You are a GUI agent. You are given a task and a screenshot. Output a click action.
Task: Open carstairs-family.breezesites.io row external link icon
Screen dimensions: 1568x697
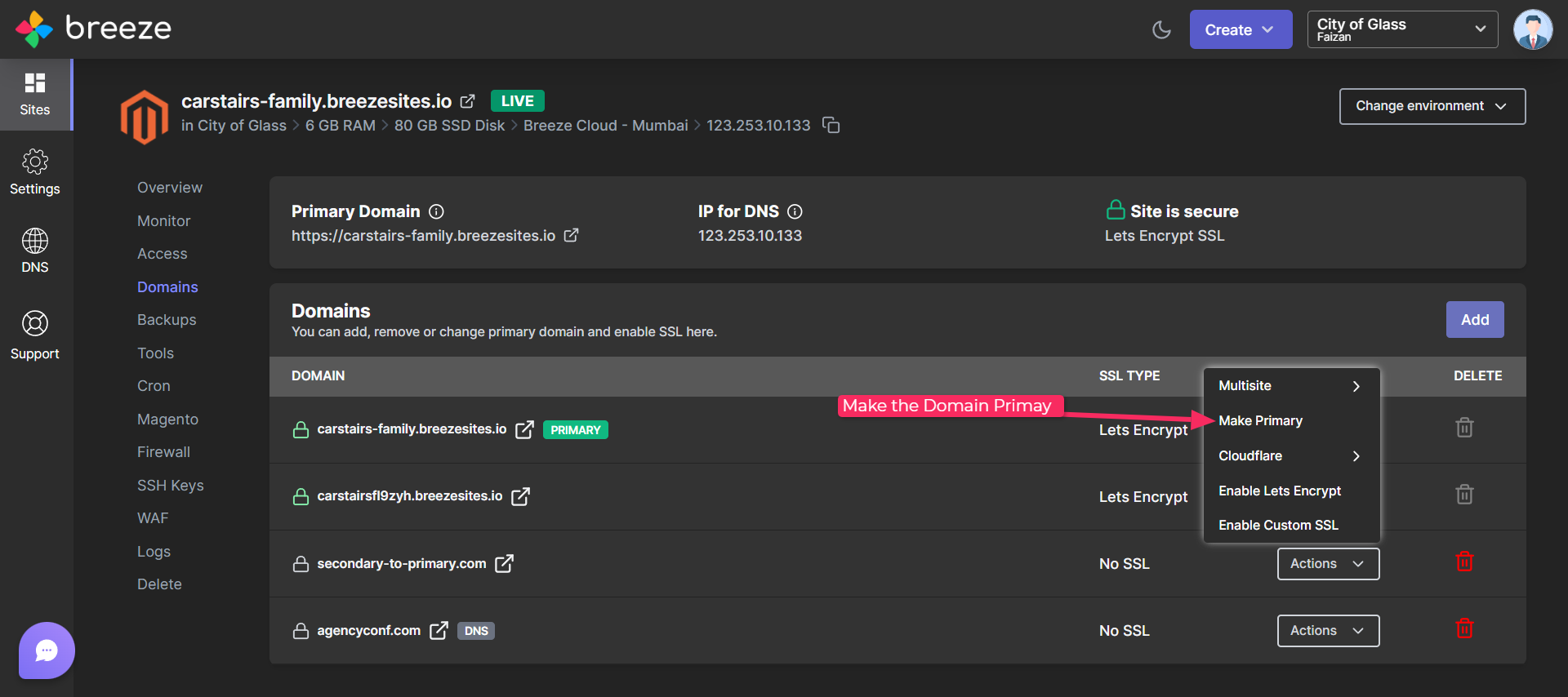pos(524,429)
